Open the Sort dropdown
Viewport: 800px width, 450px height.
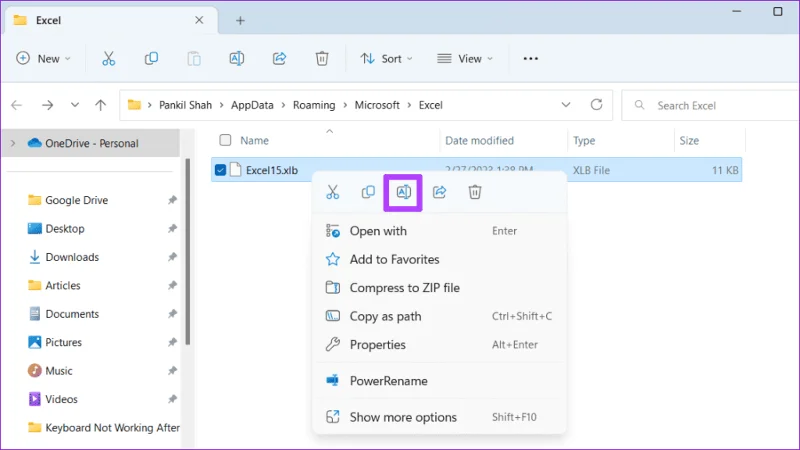386,59
